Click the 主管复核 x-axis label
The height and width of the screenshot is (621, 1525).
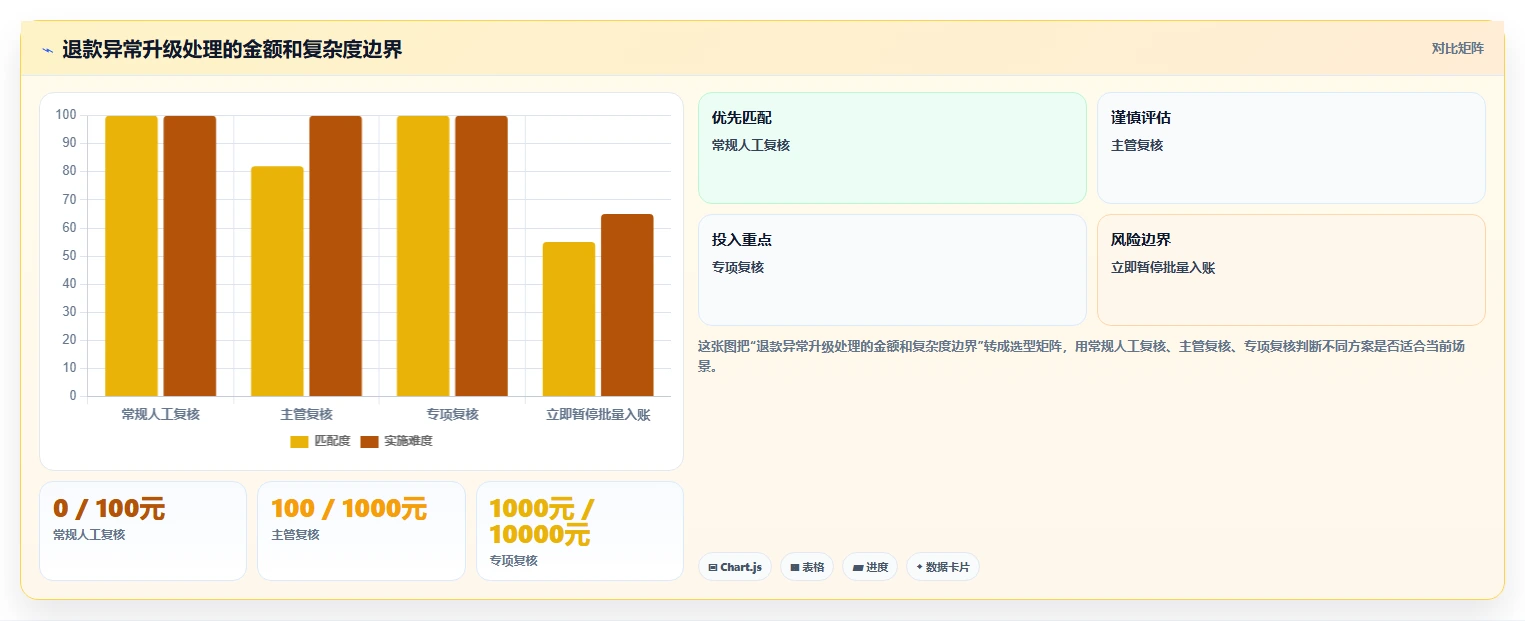306,414
